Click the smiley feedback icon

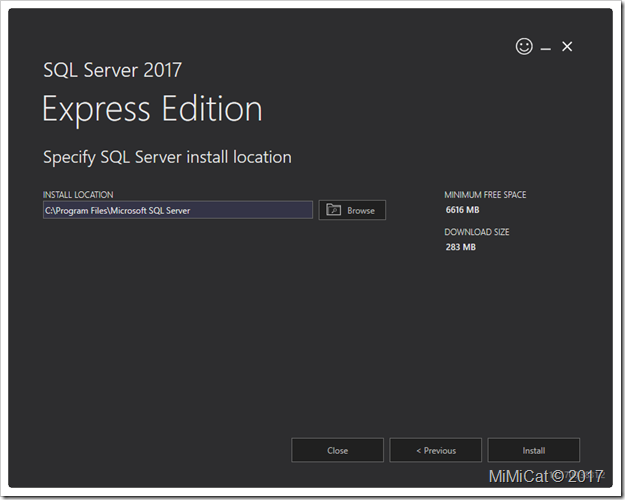[x=524, y=47]
